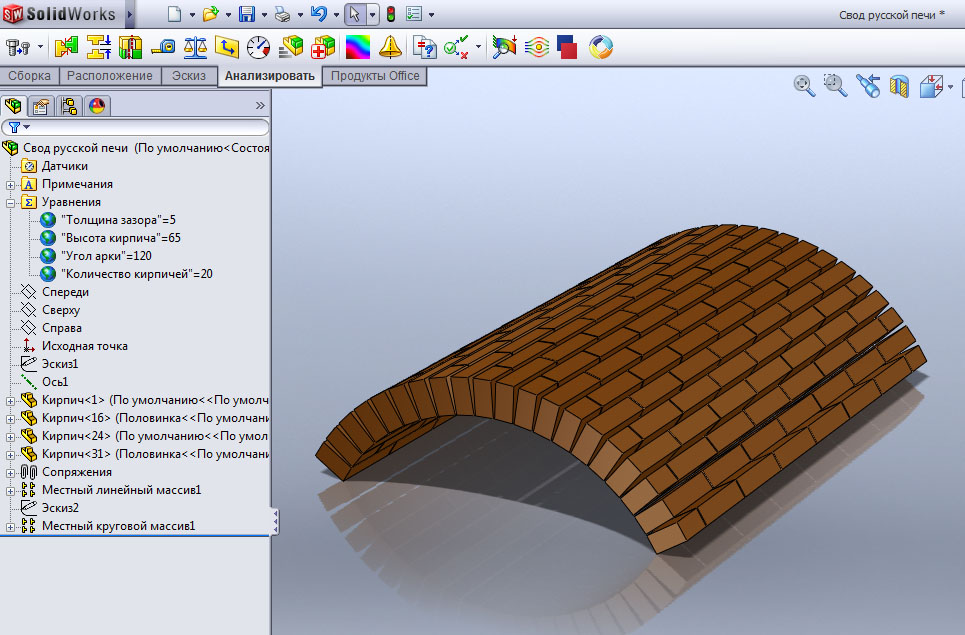Viewport: 965px width, 635px height.
Task: Click the Measure tool icon
Action: coord(163,47)
